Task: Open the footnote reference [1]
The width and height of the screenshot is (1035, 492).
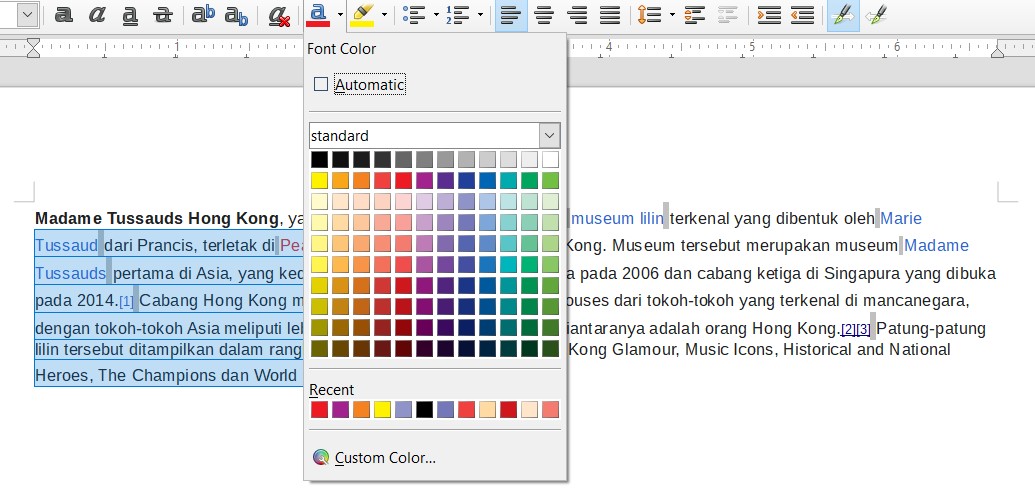Action: pos(126,302)
